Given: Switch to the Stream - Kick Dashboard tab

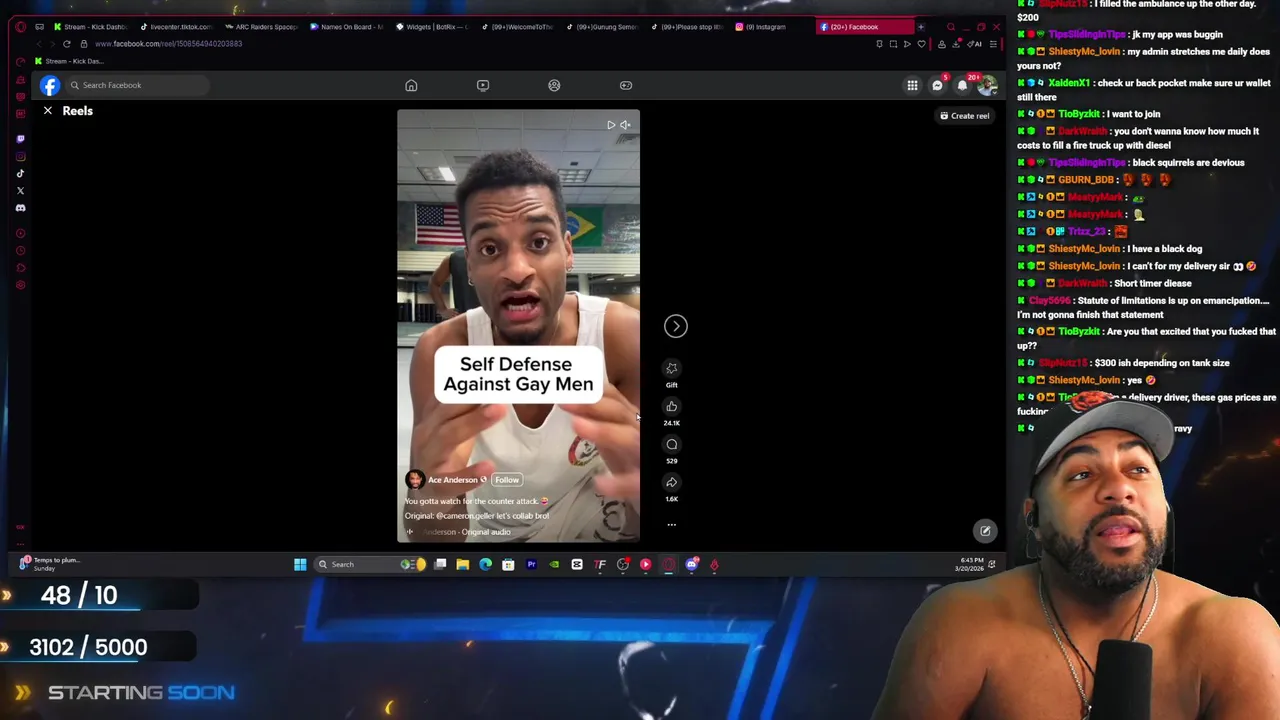Looking at the screenshot, I should 91,27.
